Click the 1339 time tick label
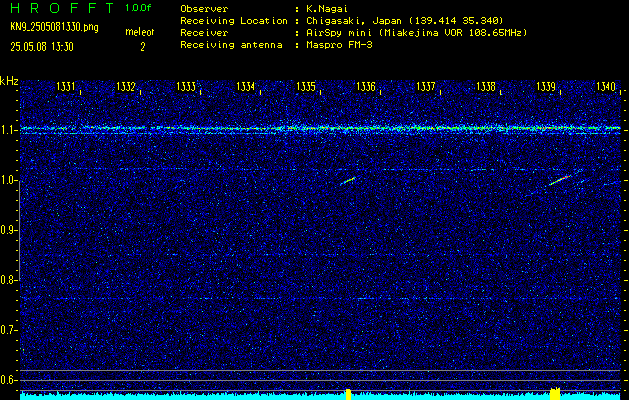 click(x=546, y=86)
